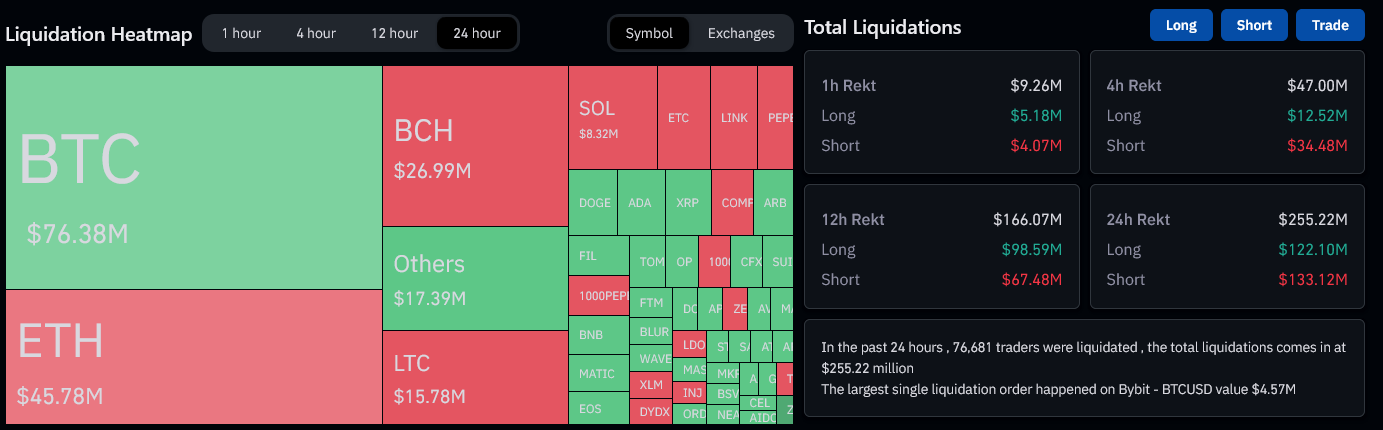Click the blue Long button

coord(1181,26)
